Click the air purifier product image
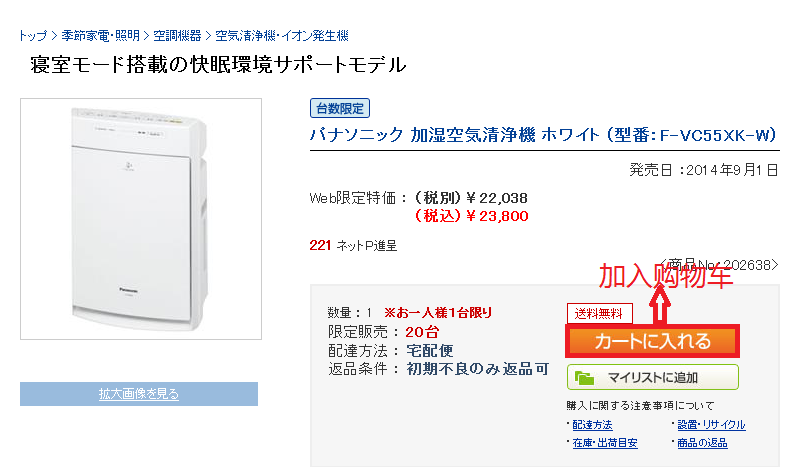The width and height of the screenshot is (789, 467). (141, 218)
